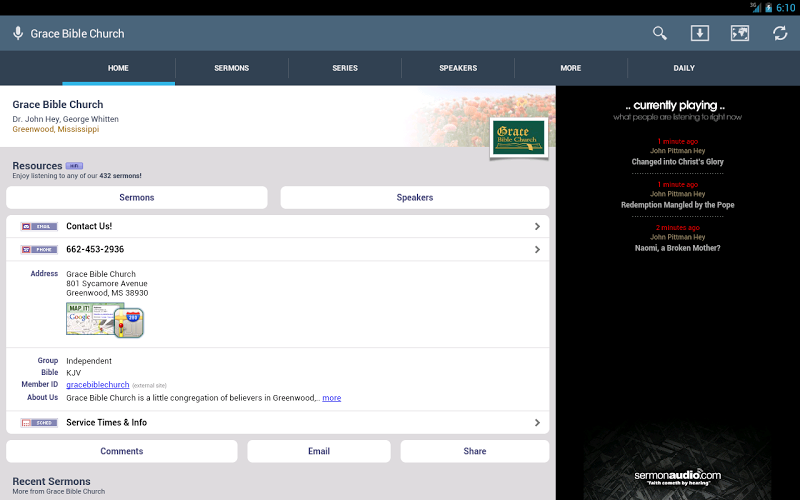Select the More tab
Viewport: 800px width, 500px height.
571,68
